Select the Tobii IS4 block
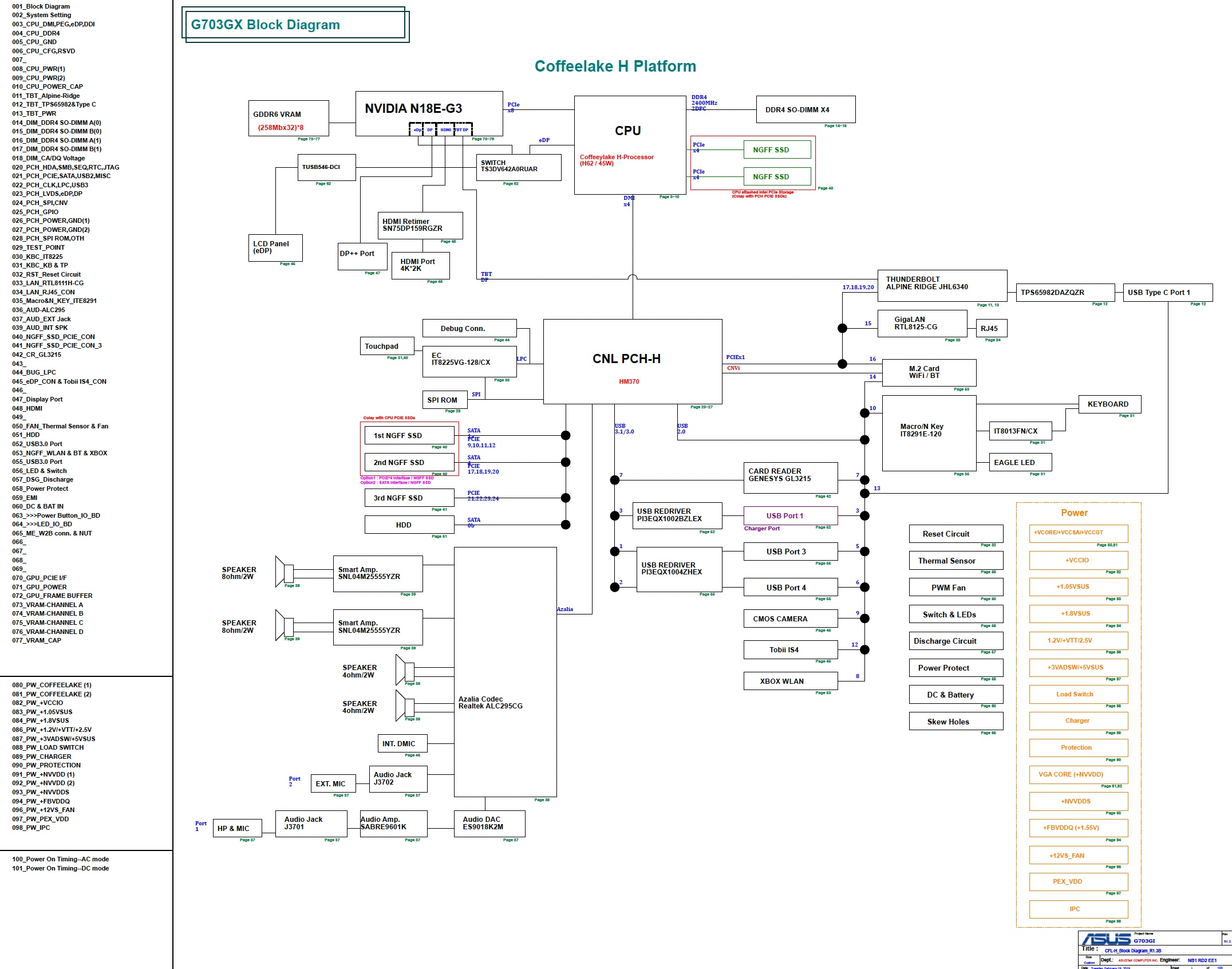The image size is (1232, 969). 791,649
